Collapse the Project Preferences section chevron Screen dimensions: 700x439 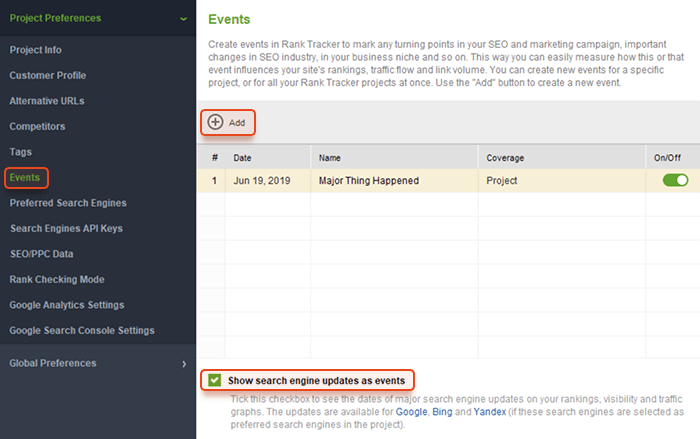click(183, 19)
